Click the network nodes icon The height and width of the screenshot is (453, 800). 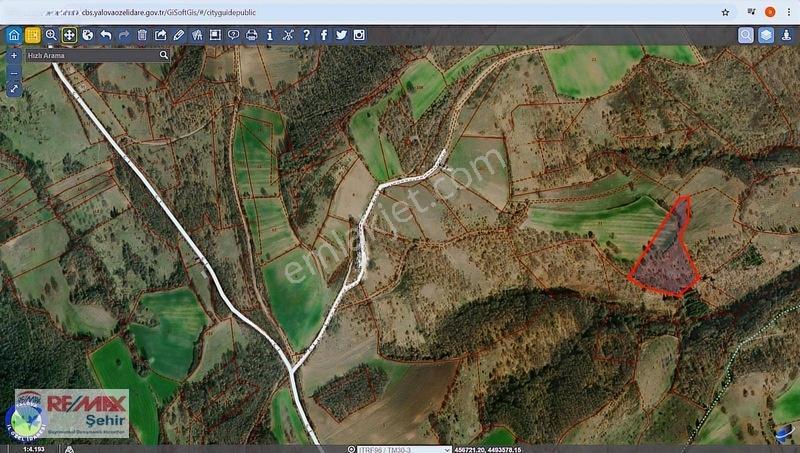click(x=288, y=35)
